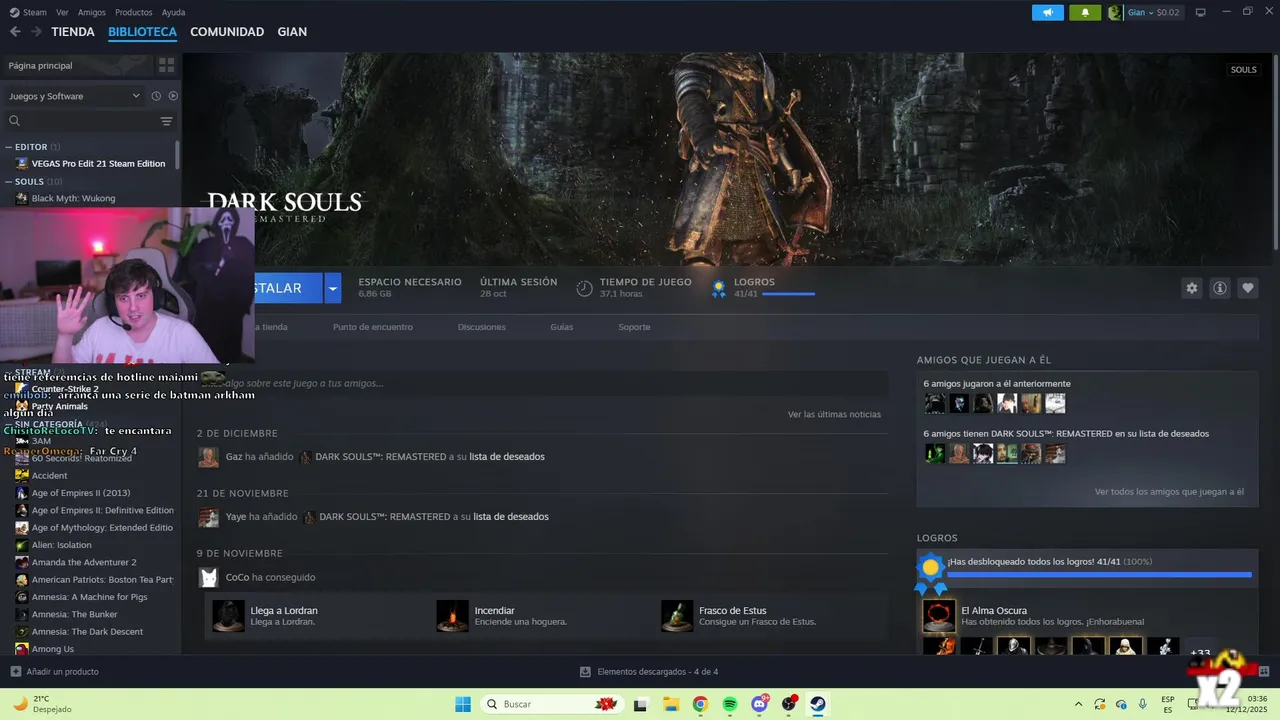
Task: Open the Discusiones tab
Action: (x=482, y=327)
